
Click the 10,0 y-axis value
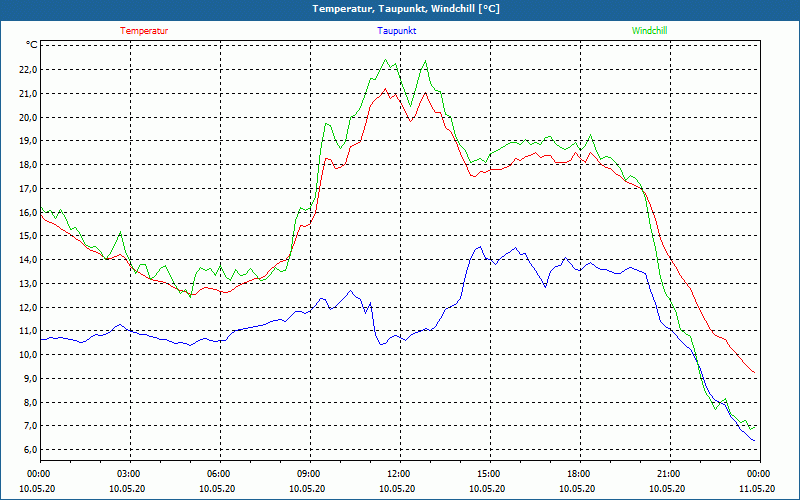pos(28,355)
